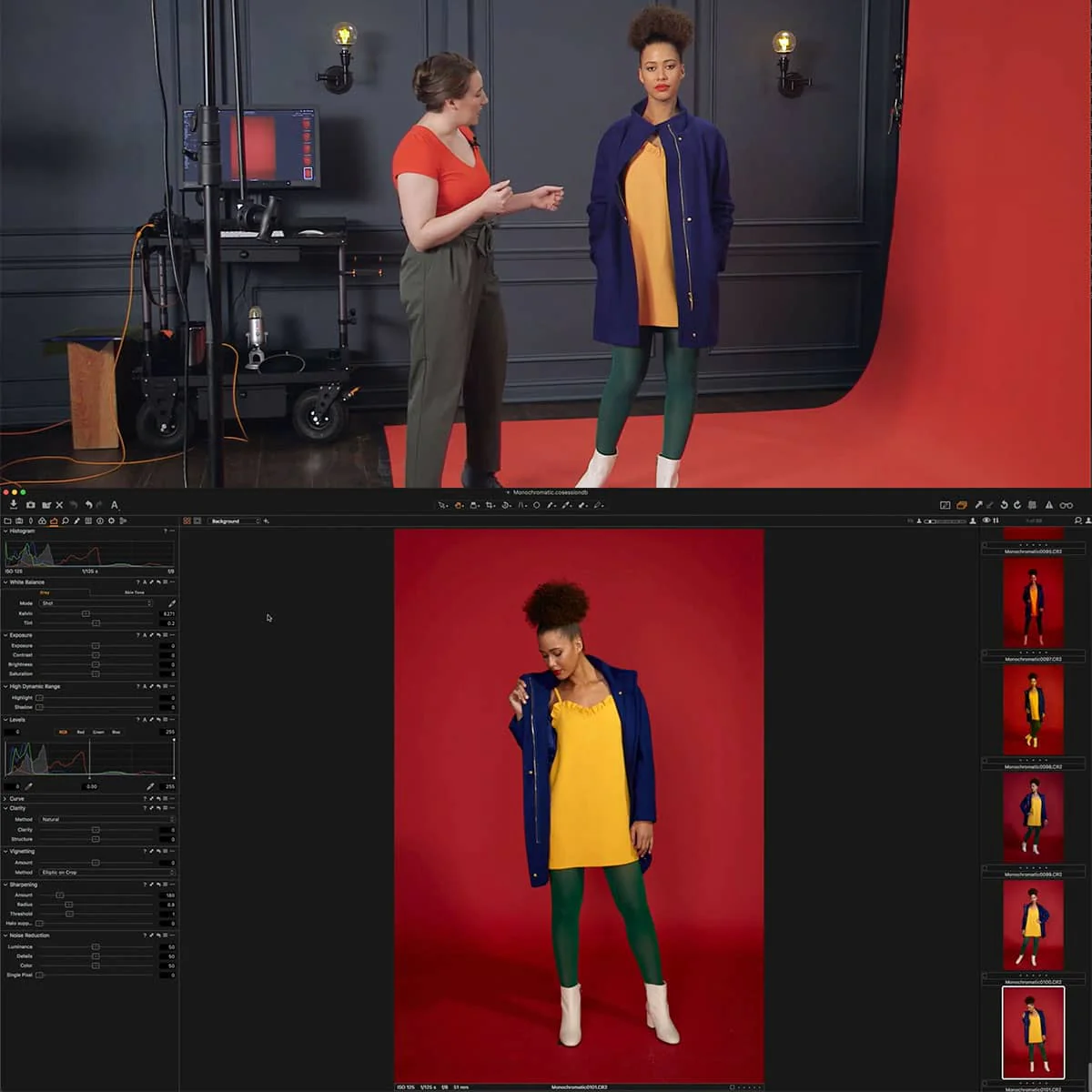Click the Import images icon
This screenshot has width=1092, height=1092.
point(14,505)
